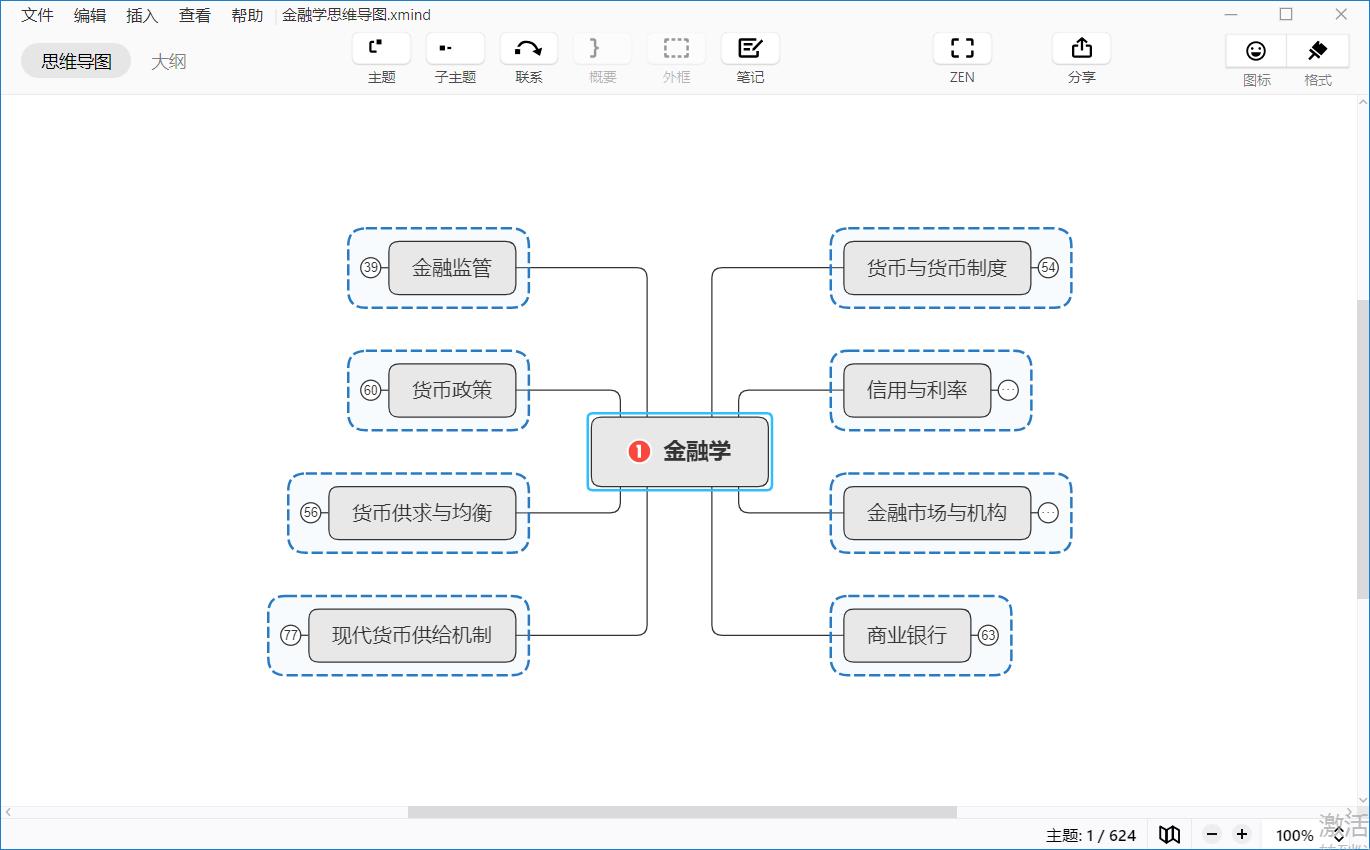Select the 金融监管 topic node
The image size is (1370, 850).
point(452,268)
